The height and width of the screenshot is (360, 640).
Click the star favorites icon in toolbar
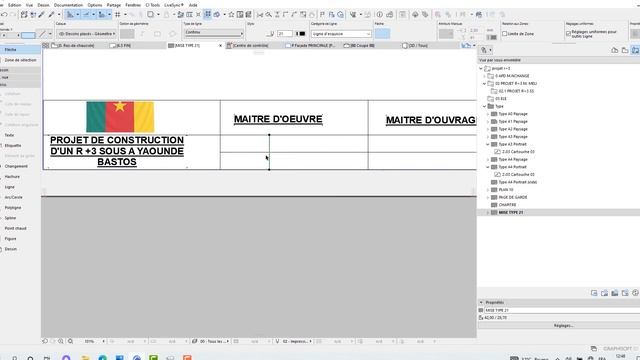point(231,15)
